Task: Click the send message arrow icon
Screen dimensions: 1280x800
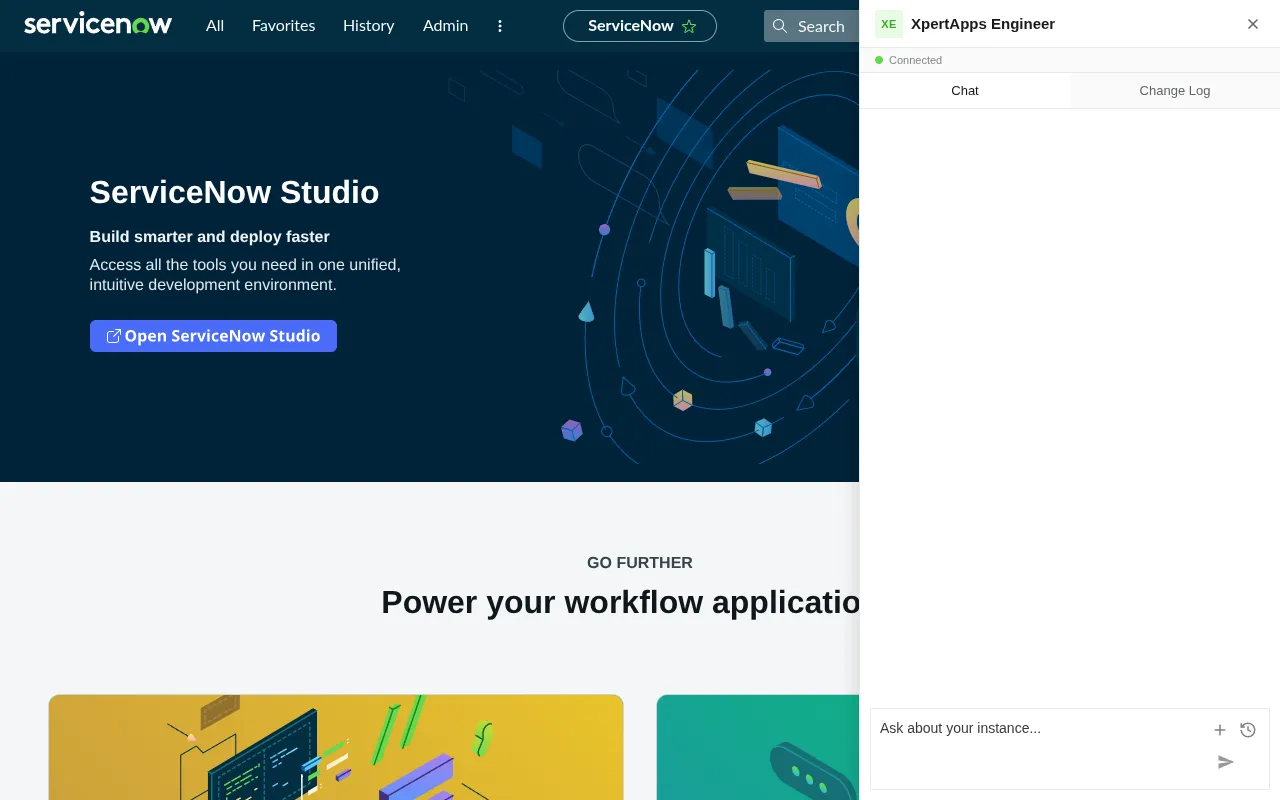Action: (x=1226, y=762)
